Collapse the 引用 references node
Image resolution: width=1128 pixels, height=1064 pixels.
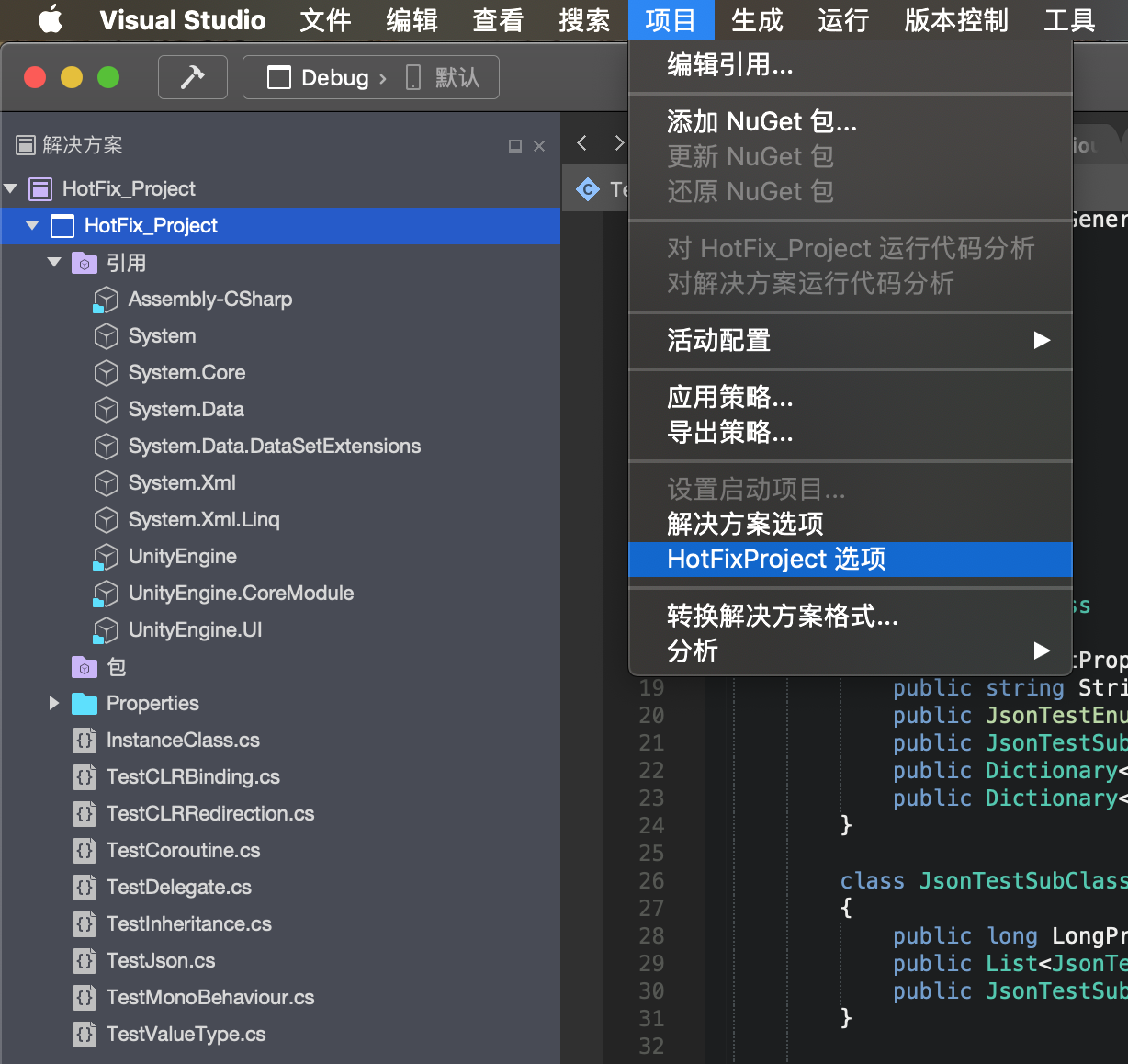pyautogui.click(x=55, y=263)
